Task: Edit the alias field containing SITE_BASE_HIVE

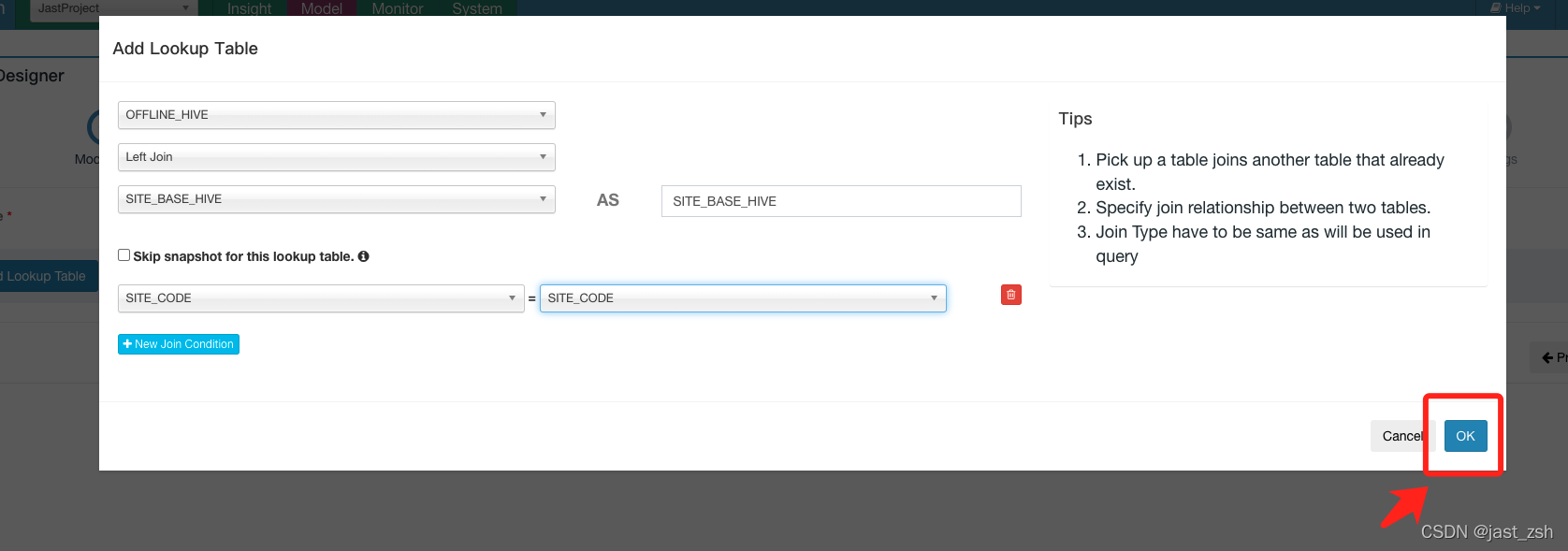Action: pyautogui.click(x=841, y=201)
